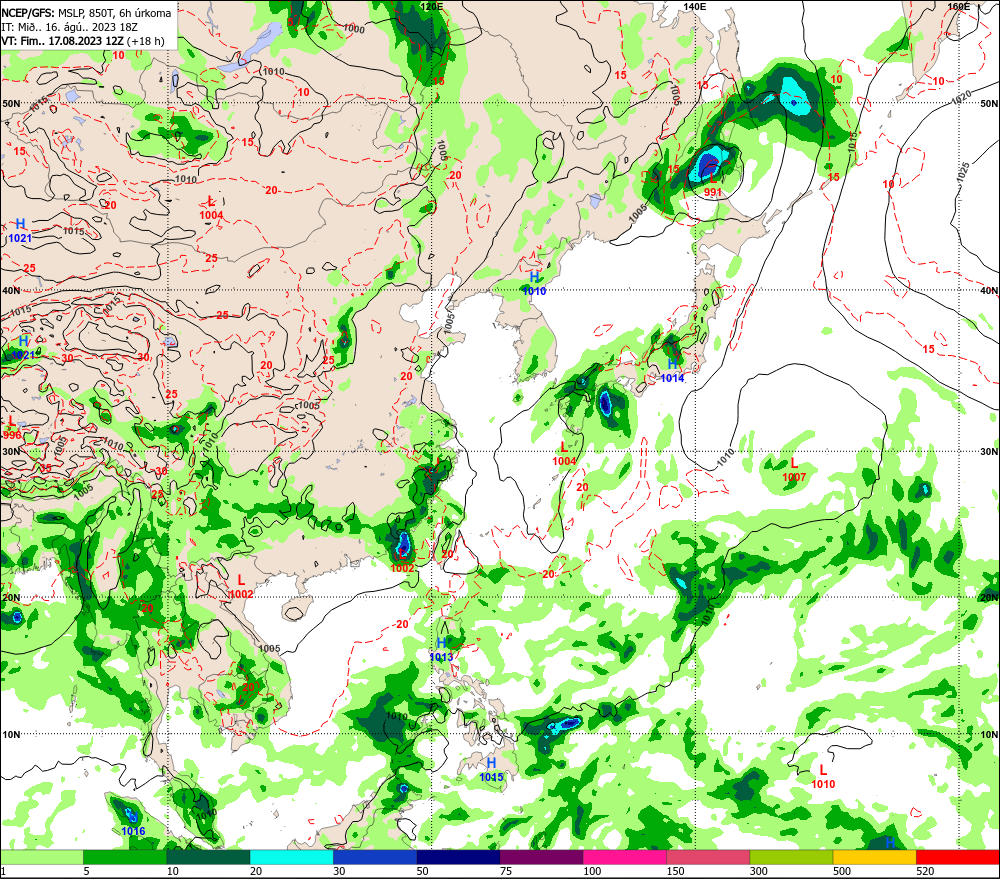This screenshot has height=879, width=1000.
Task: Click the L '1004' label over Mongolia
Action: click(211, 215)
